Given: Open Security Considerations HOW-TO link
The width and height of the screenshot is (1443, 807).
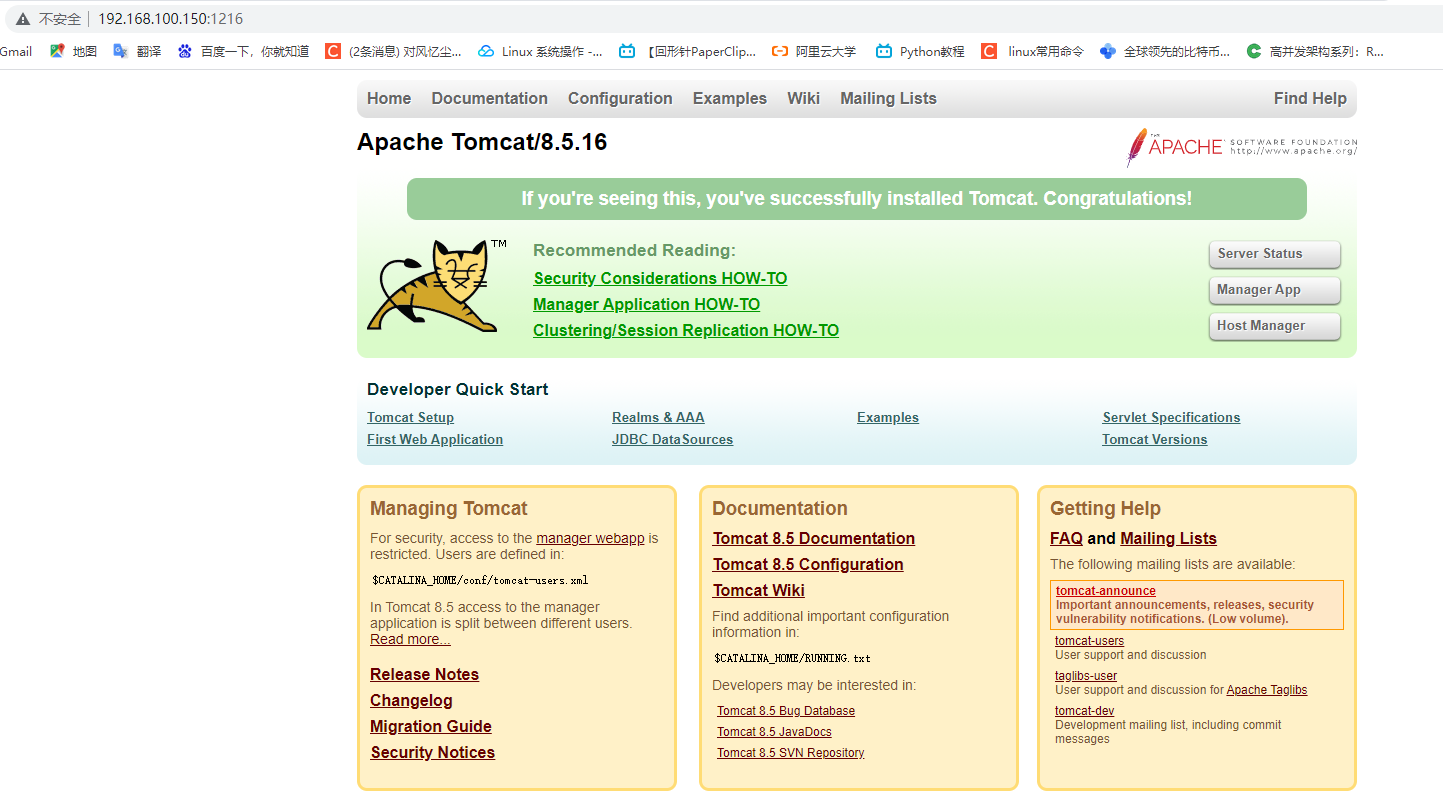Looking at the screenshot, I should pyautogui.click(x=660, y=278).
